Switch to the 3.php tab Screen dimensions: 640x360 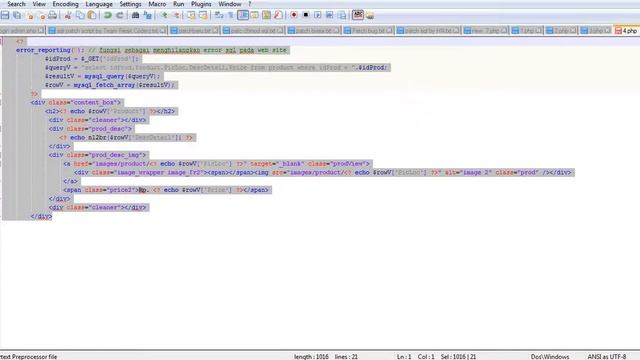pyautogui.click(x=595, y=31)
